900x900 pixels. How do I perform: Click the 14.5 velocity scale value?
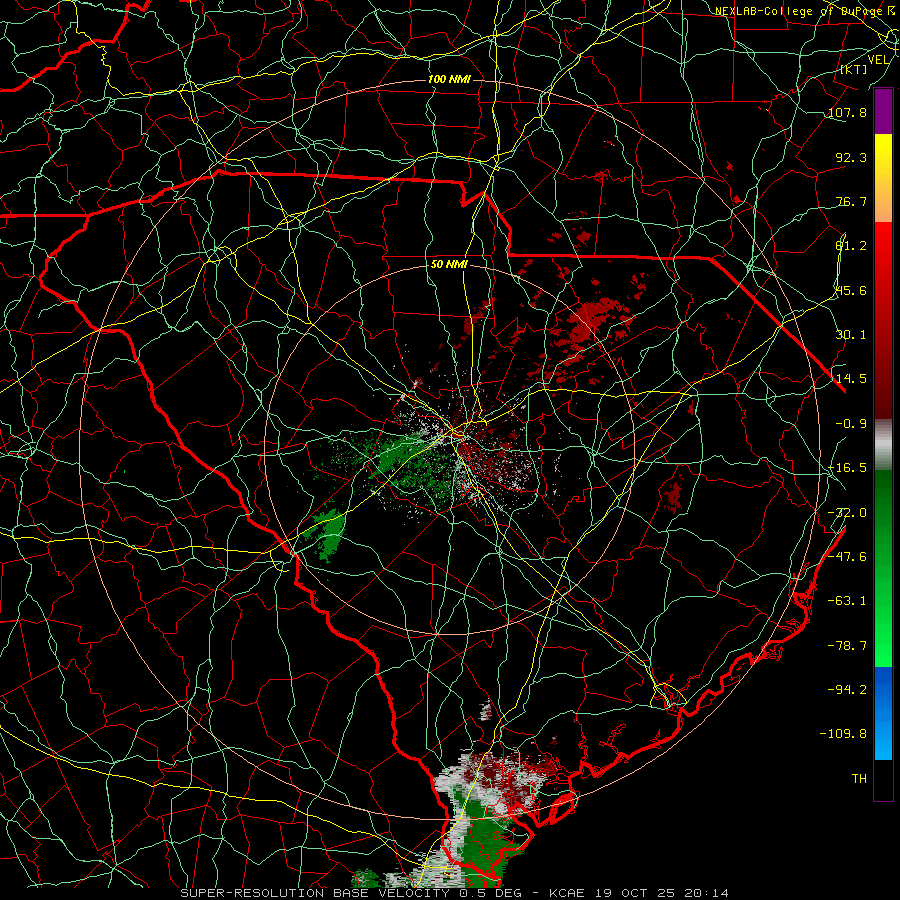(851, 379)
